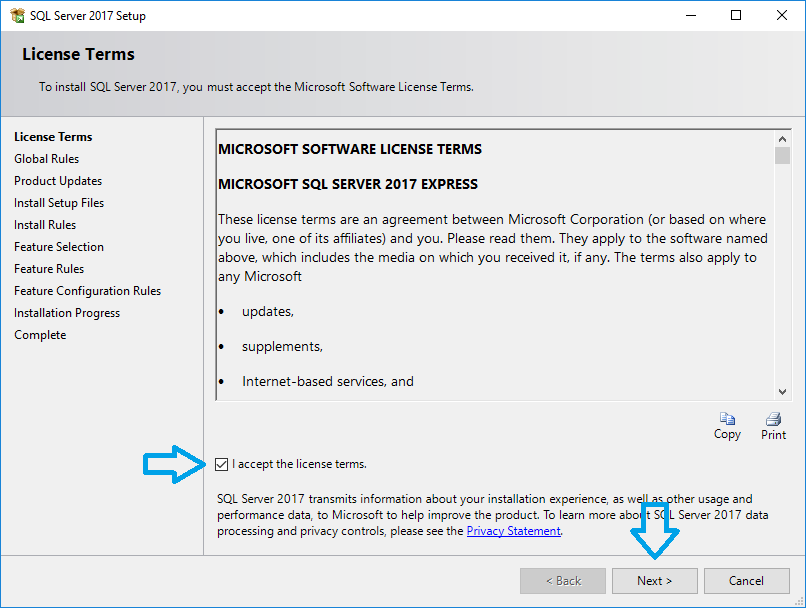
Task: Click the license text scrollbar thumb
Action: point(782,156)
